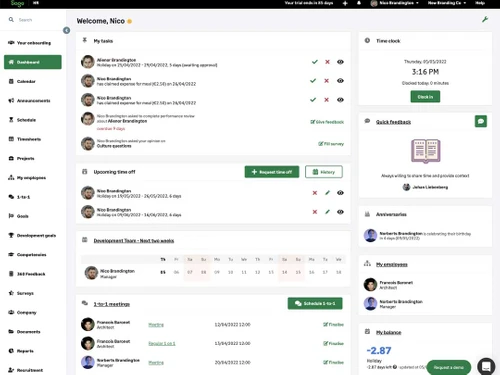Click the Competencies icon in sidebar
500x375 pixels.
coord(11,255)
